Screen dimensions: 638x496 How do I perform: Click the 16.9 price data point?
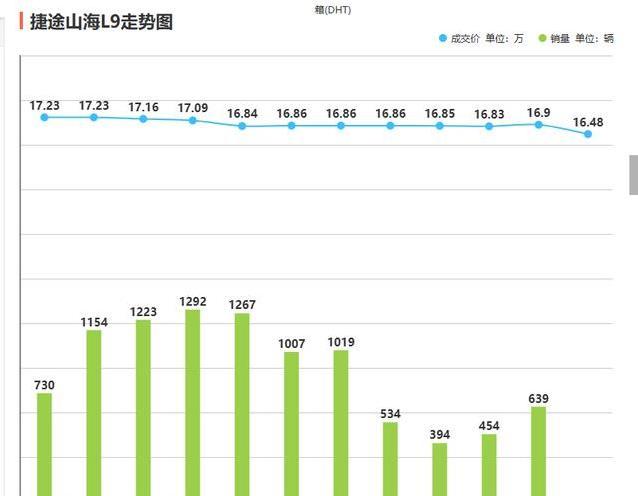(x=539, y=125)
